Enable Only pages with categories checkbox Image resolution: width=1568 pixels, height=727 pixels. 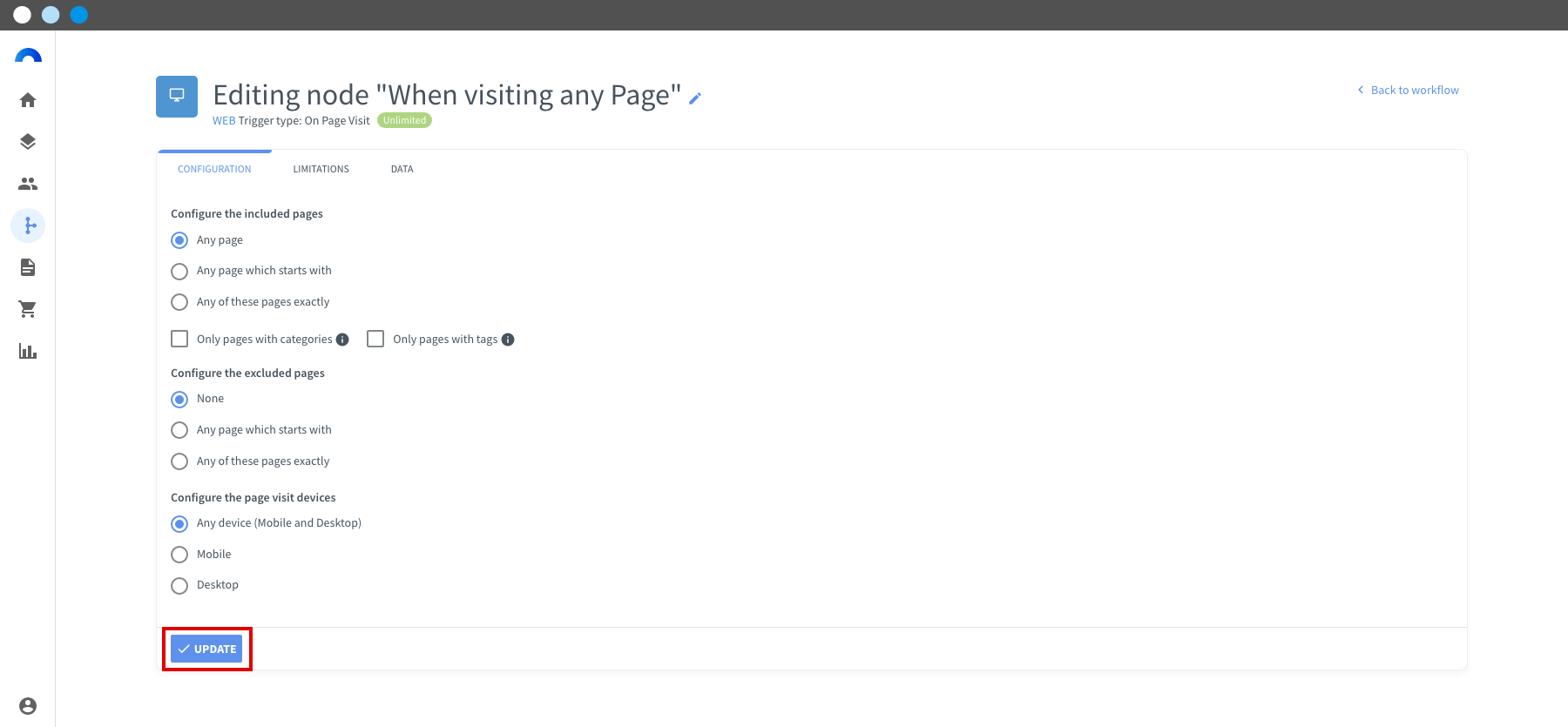pos(179,339)
